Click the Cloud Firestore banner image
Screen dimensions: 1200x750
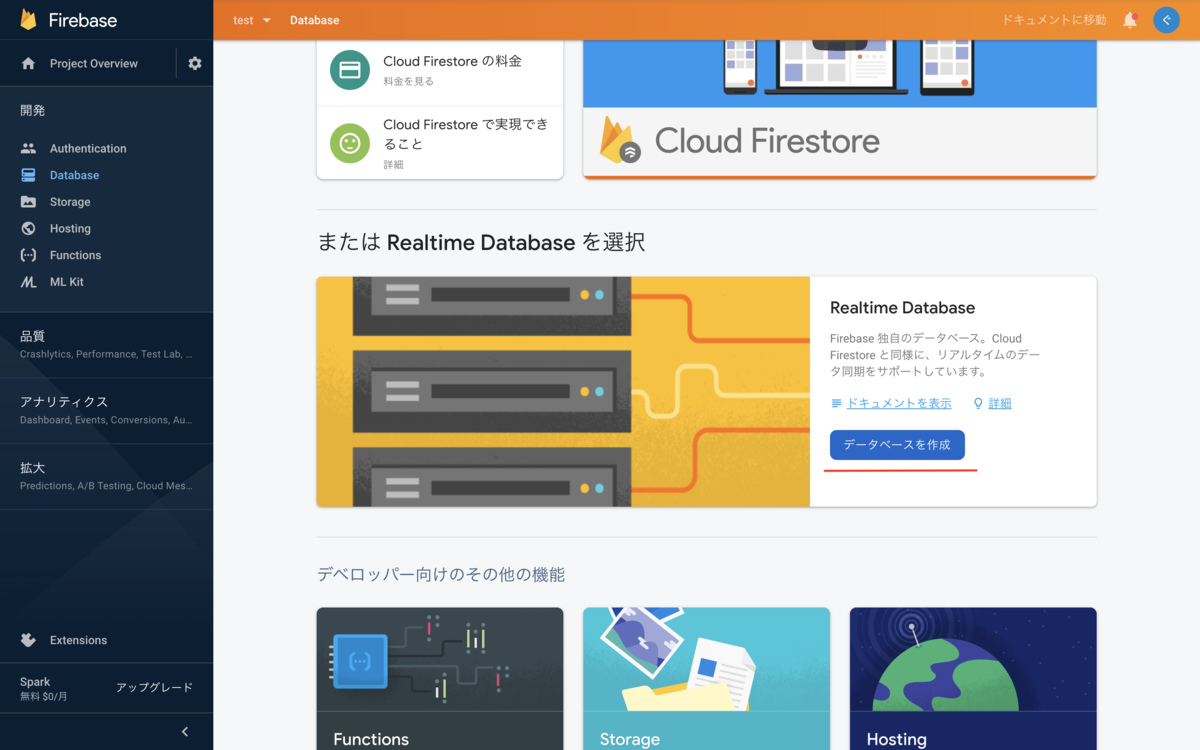point(840,110)
